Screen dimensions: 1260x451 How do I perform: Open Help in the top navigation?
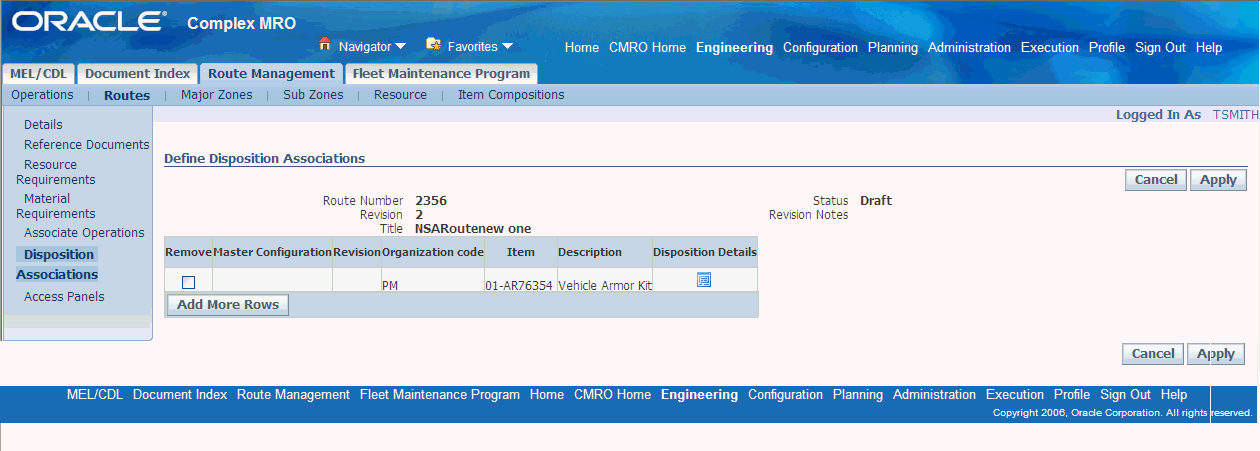pyautogui.click(x=1209, y=48)
